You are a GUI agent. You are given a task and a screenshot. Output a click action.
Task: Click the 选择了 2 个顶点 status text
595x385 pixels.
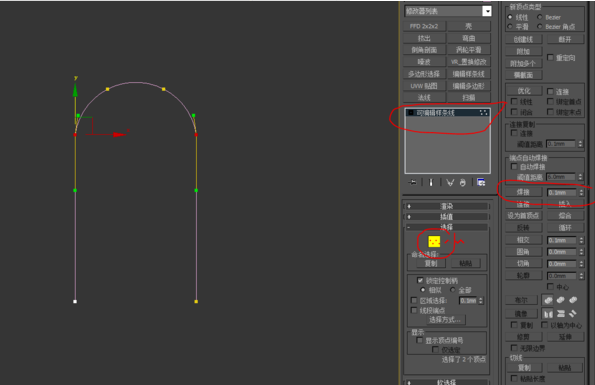point(463,359)
